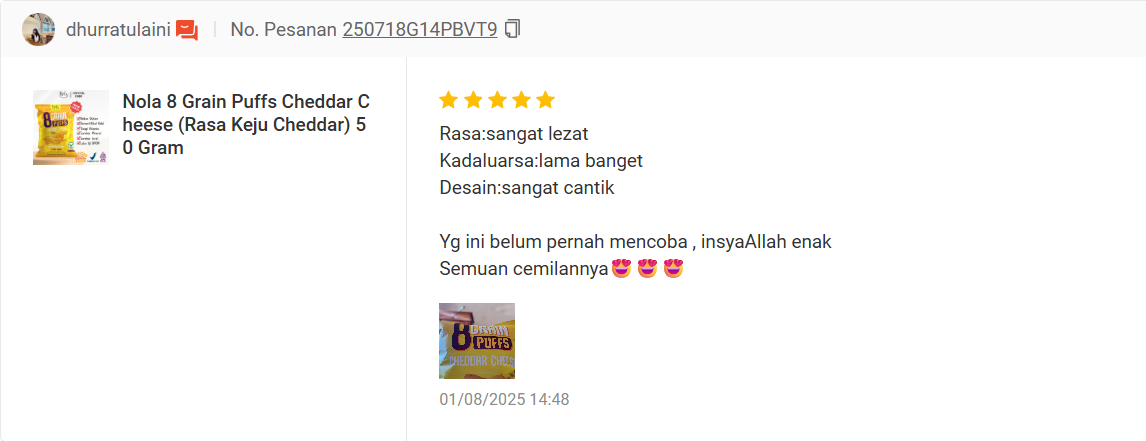Viewport: 1146px width, 441px height.
Task: Click the review timestamp 01/08/2025 14:48
Action: 504,399
